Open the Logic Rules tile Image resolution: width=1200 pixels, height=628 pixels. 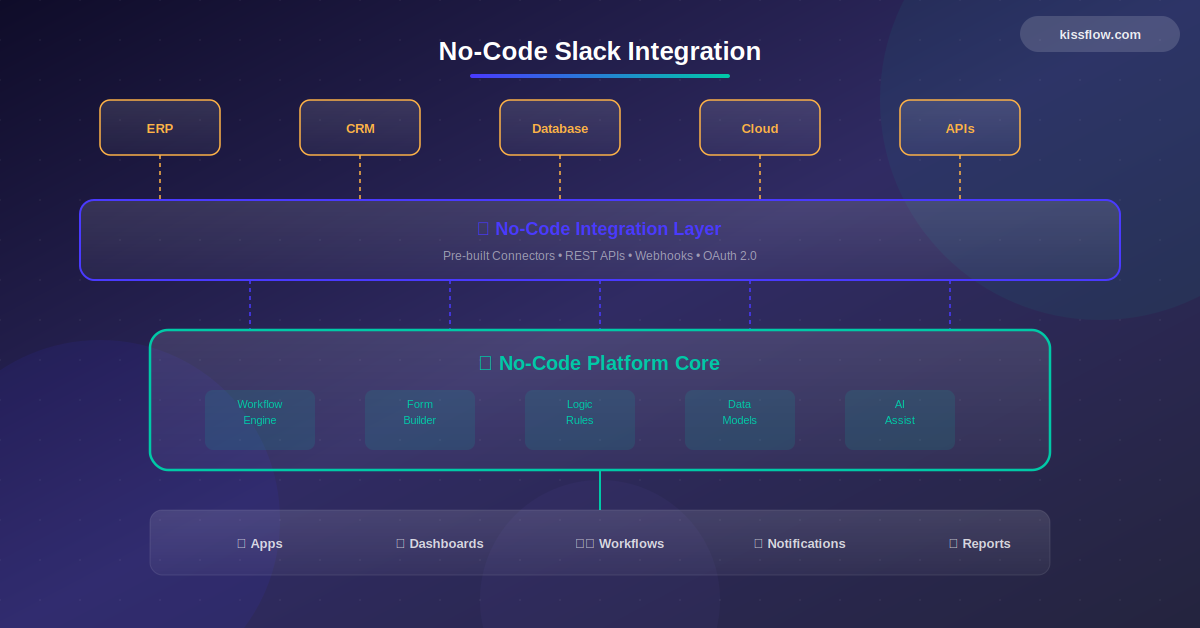coord(580,420)
